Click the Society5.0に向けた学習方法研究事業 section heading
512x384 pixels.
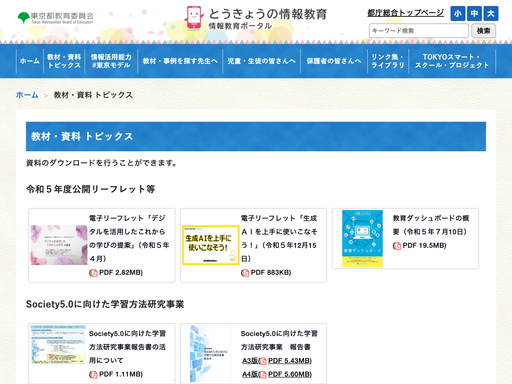pyautogui.click(x=105, y=304)
